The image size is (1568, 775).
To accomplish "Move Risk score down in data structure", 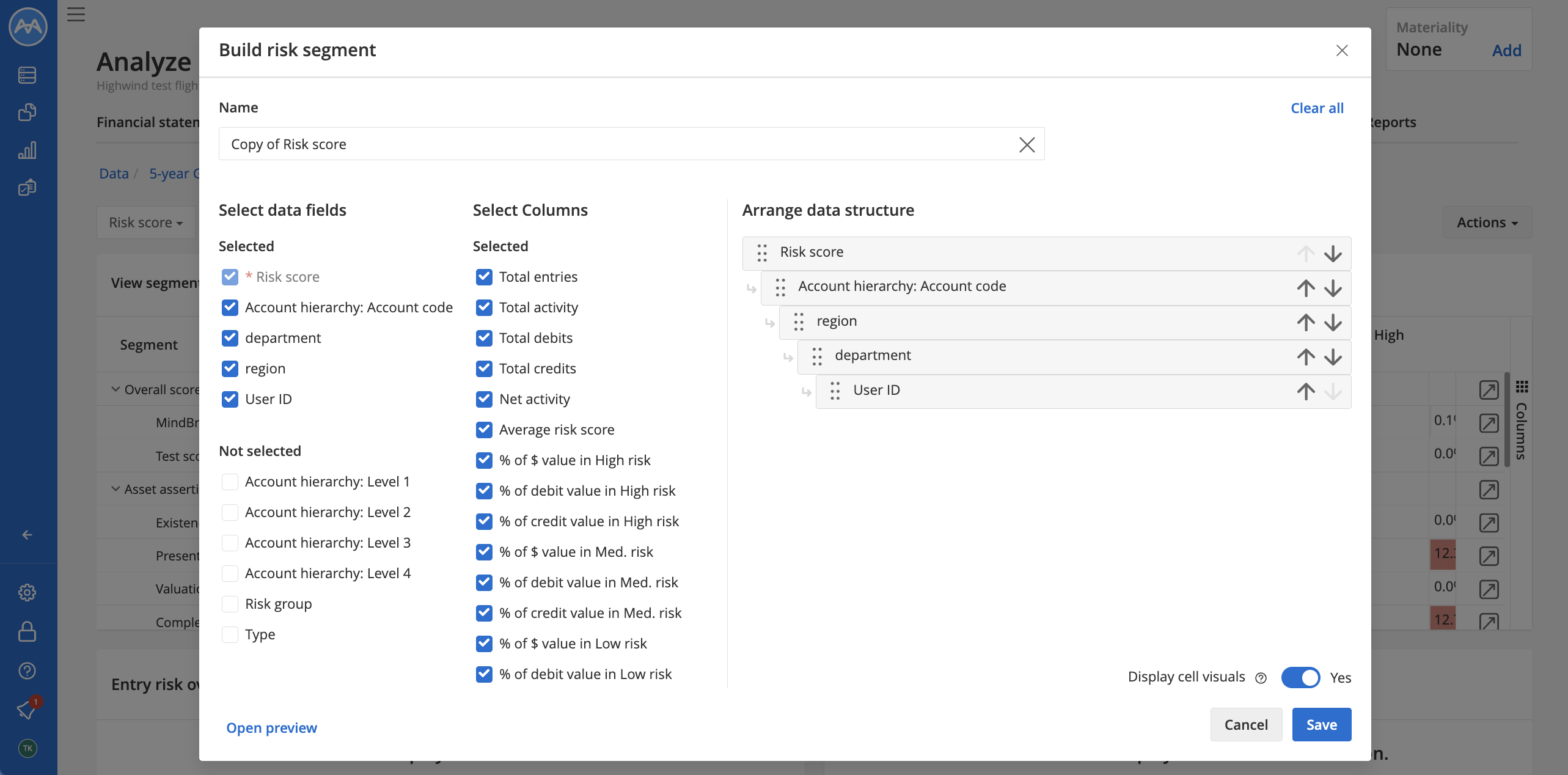I will click(x=1333, y=253).
